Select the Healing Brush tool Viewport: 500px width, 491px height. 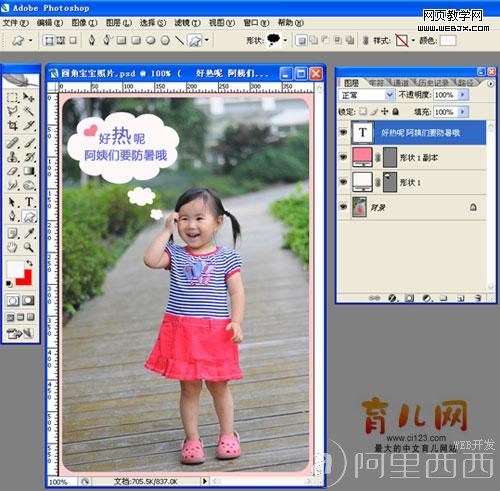pyautogui.click(x=13, y=143)
